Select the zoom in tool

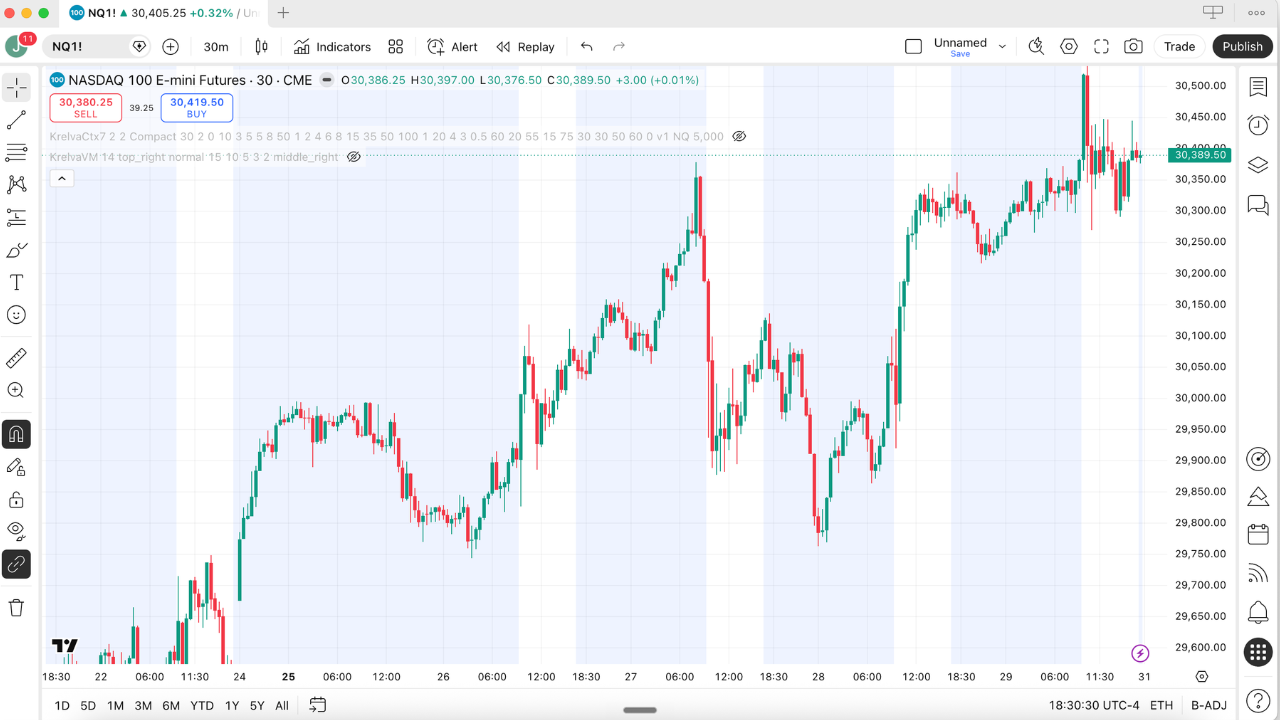pyautogui.click(x=16, y=390)
